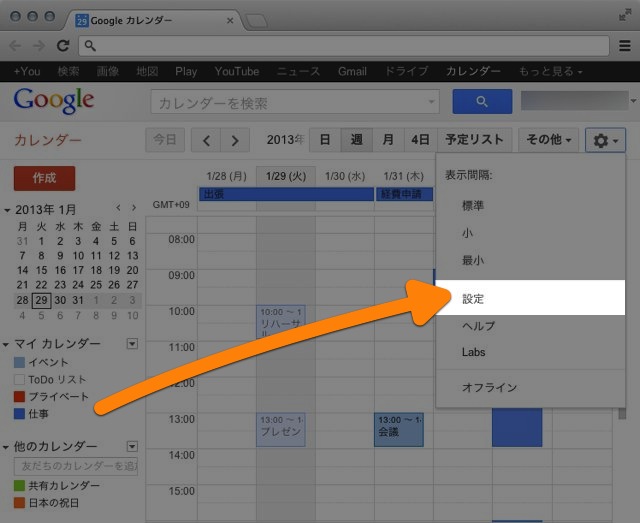Choose 標準 display density

tap(530, 205)
